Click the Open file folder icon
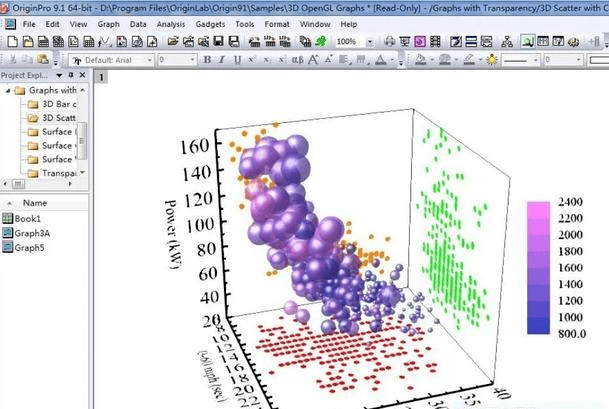This screenshot has width=609, height=409. click(x=173, y=41)
